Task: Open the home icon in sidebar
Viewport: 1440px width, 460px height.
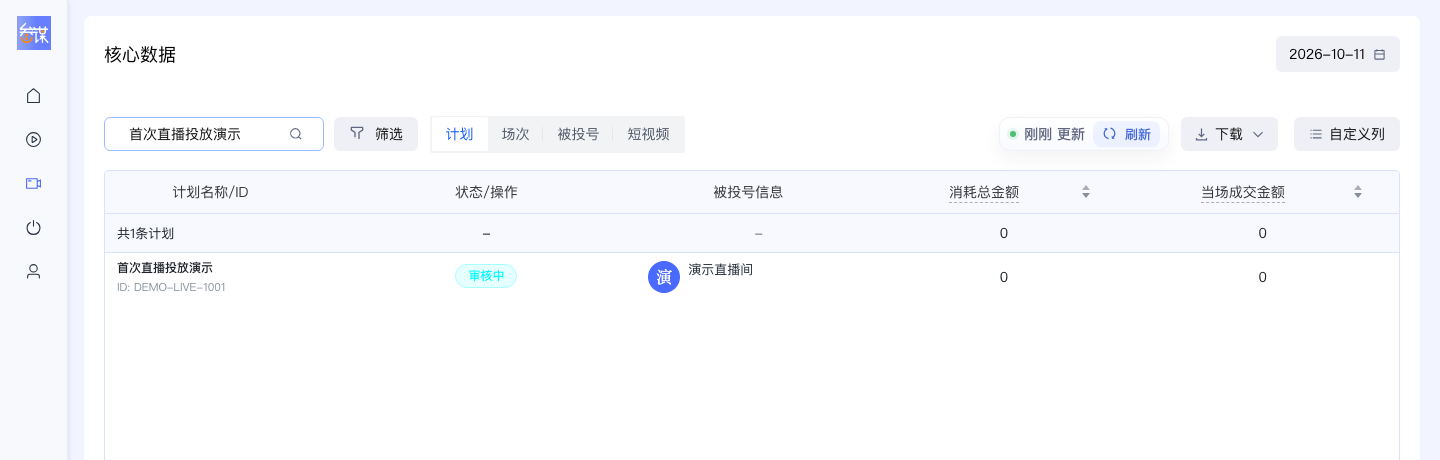Action: [33, 96]
